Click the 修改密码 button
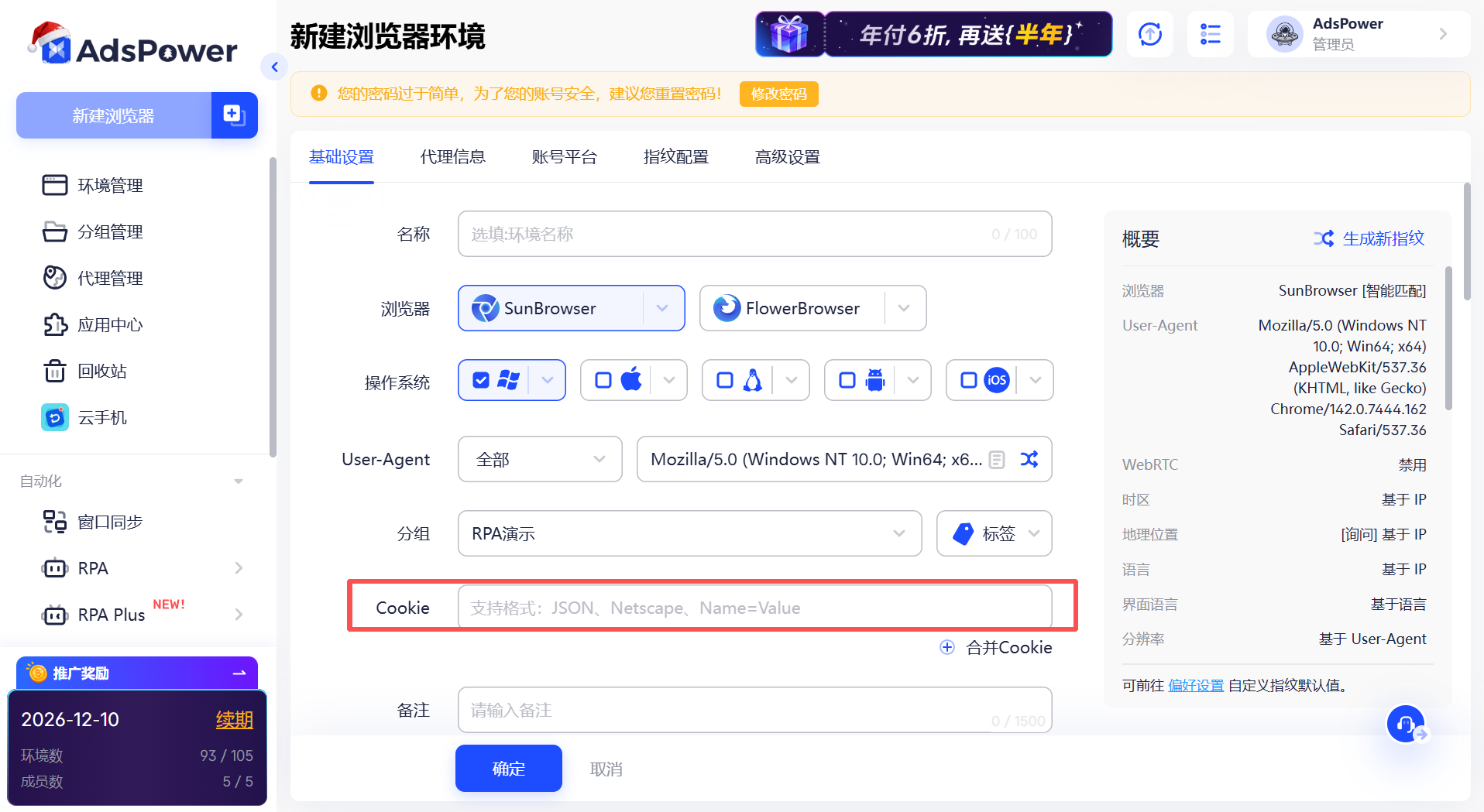Viewport: 1484px width, 812px height. tap(778, 94)
